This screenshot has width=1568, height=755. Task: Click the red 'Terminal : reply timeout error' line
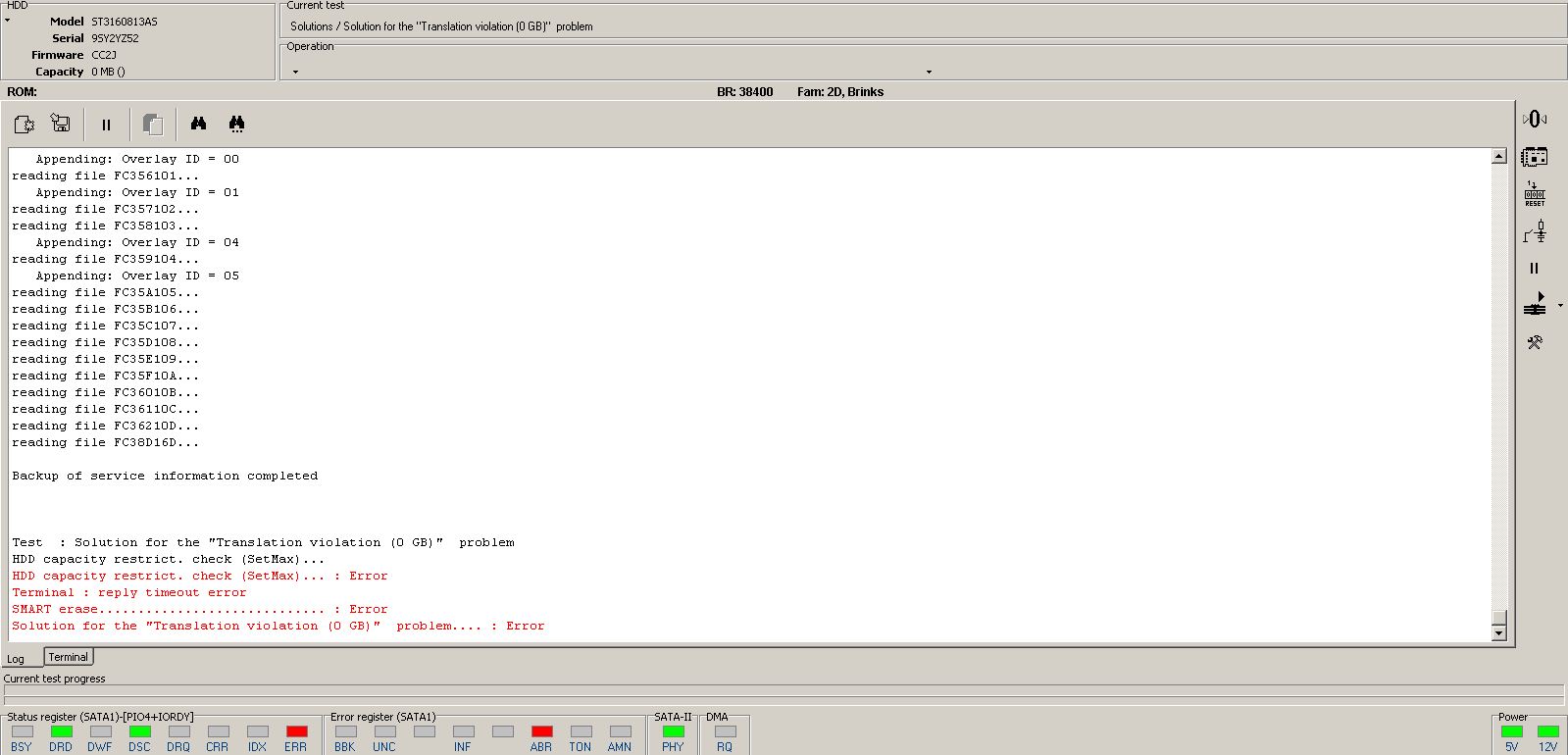tap(129, 592)
